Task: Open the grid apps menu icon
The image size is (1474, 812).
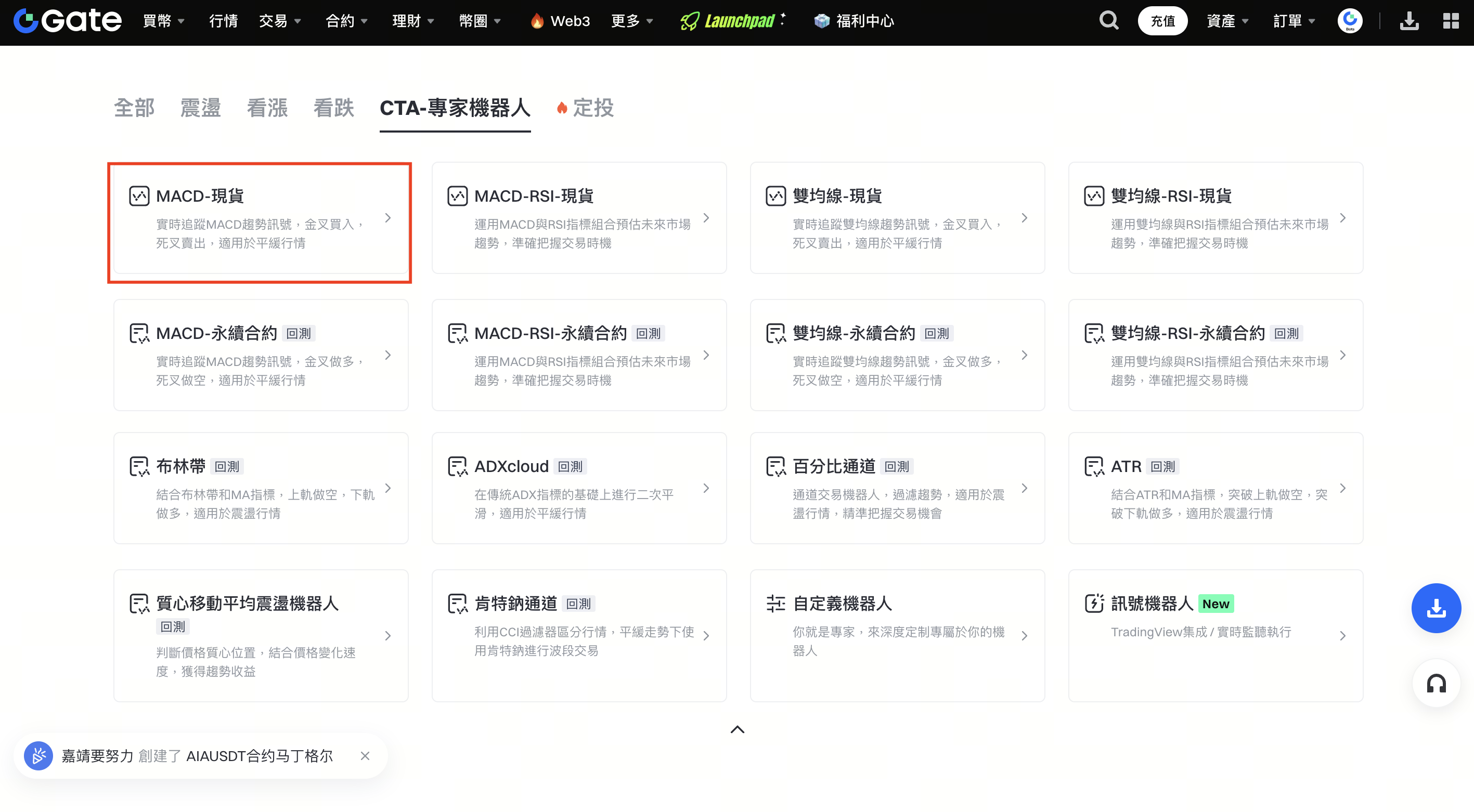Action: pyautogui.click(x=1451, y=21)
